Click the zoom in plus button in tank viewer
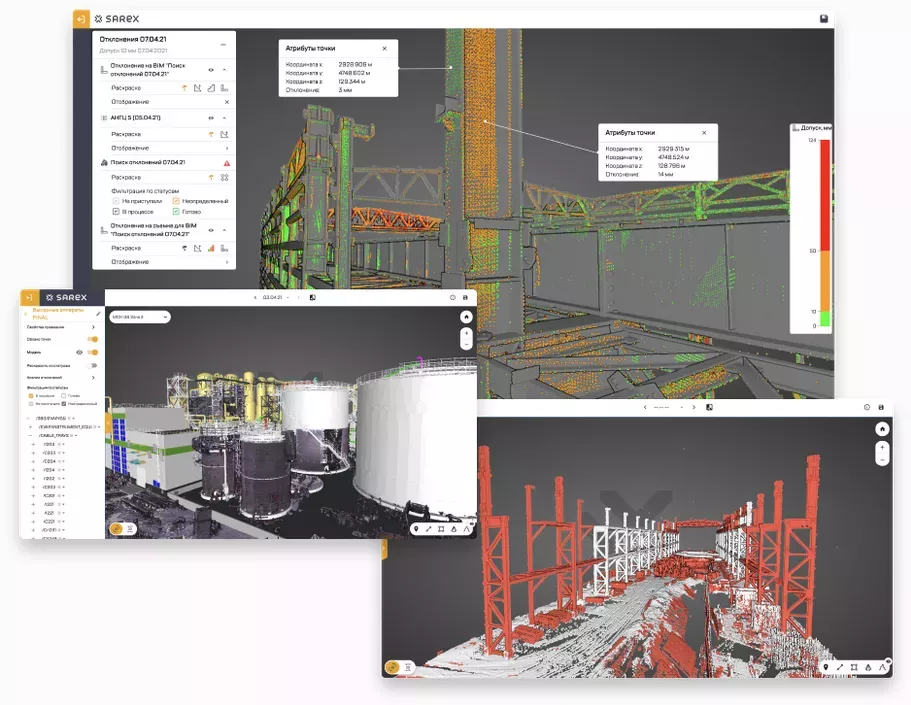Viewport: 911px width, 705px height. click(x=466, y=332)
